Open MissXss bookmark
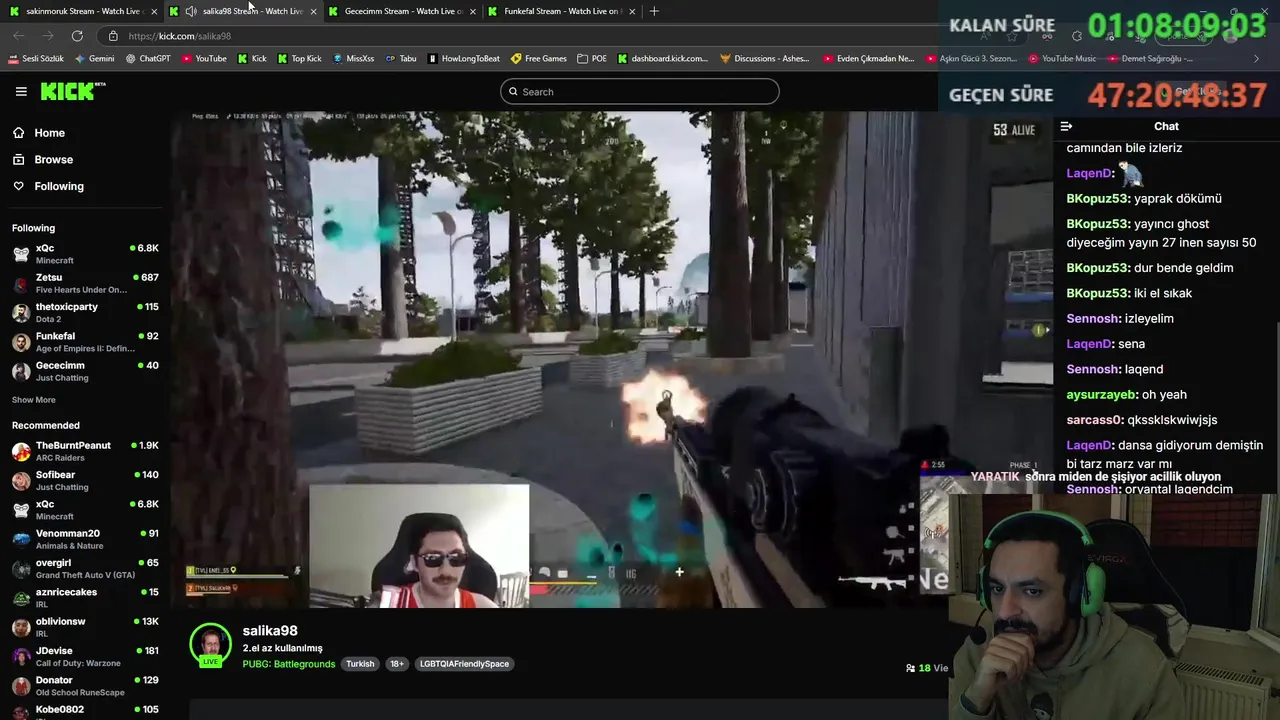The height and width of the screenshot is (720, 1280). 353,59
